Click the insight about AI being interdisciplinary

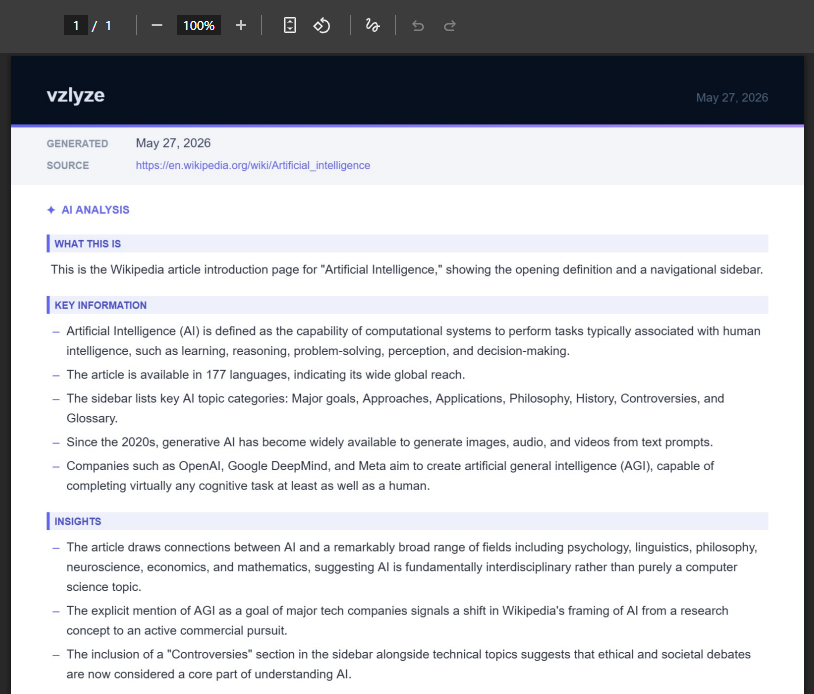point(412,567)
